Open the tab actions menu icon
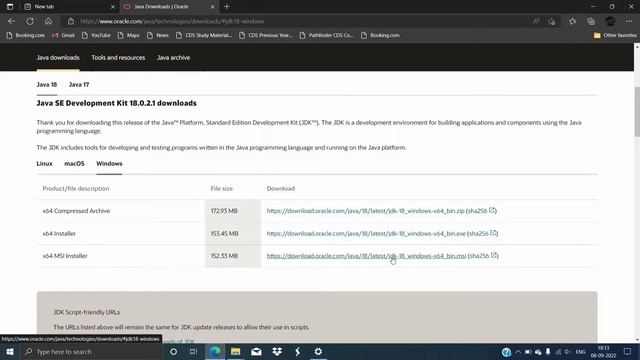The width and height of the screenshot is (640, 360). click(x=10, y=7)
